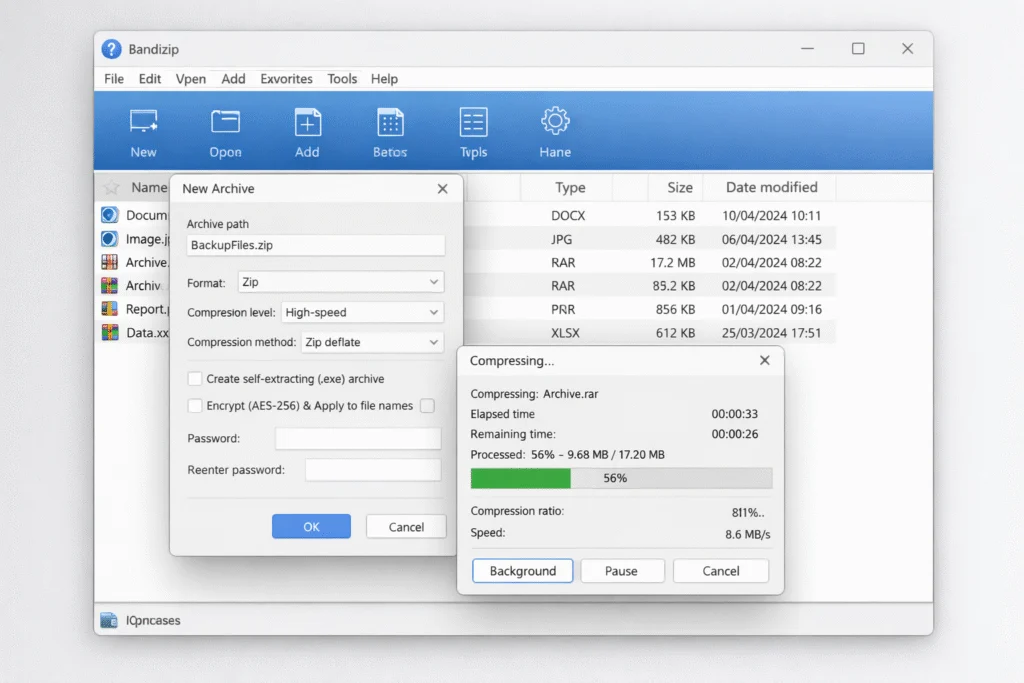Click the Add toolbar icon
1024x683 pixels.
pos(307,130)
